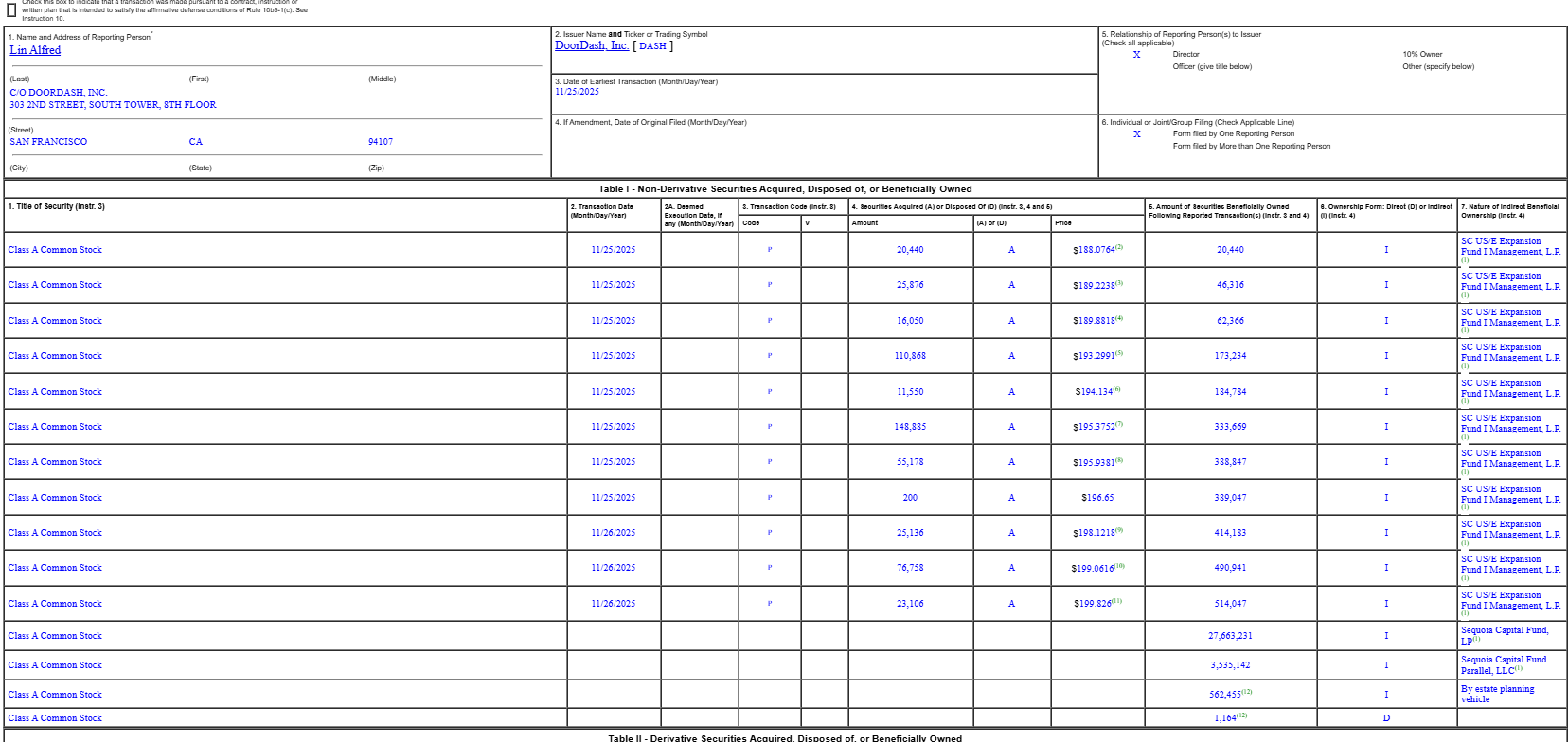Viewport: 1568px width, 742px height.
Task: Select the C/O DOORDASH, INC. address line
Action: pos(59,93)
